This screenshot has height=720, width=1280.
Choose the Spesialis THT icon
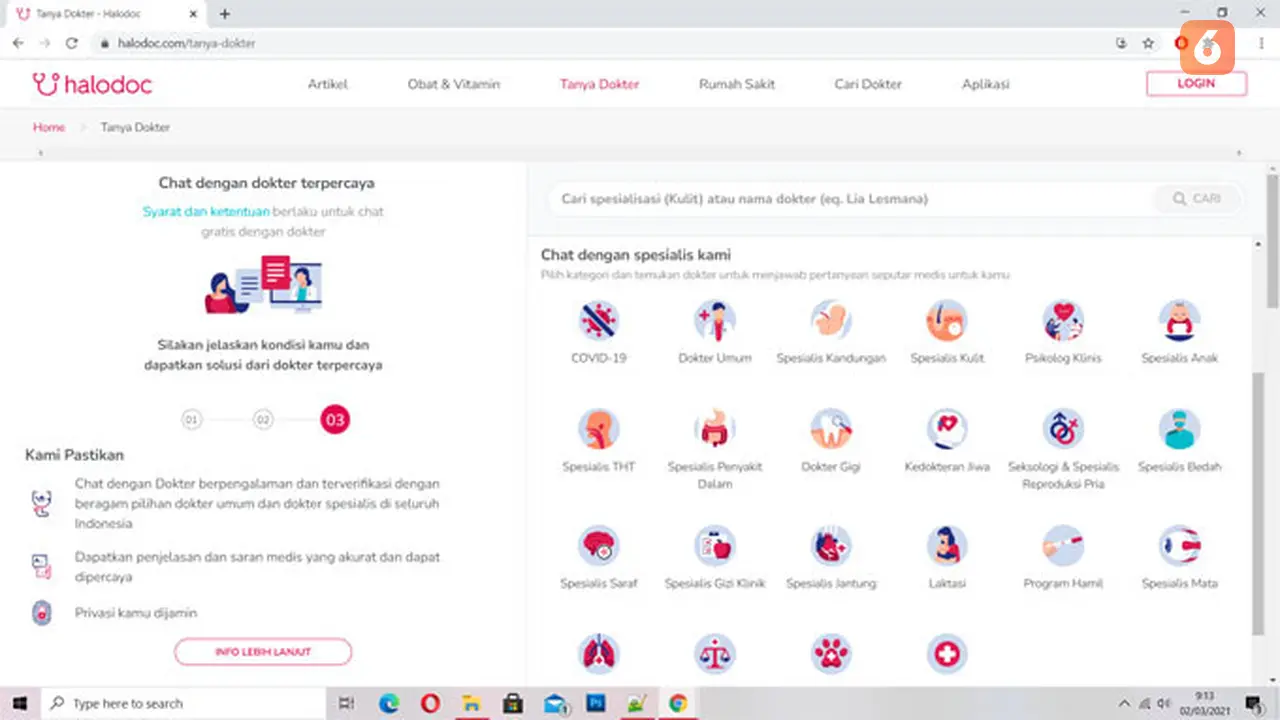[598, 429]
